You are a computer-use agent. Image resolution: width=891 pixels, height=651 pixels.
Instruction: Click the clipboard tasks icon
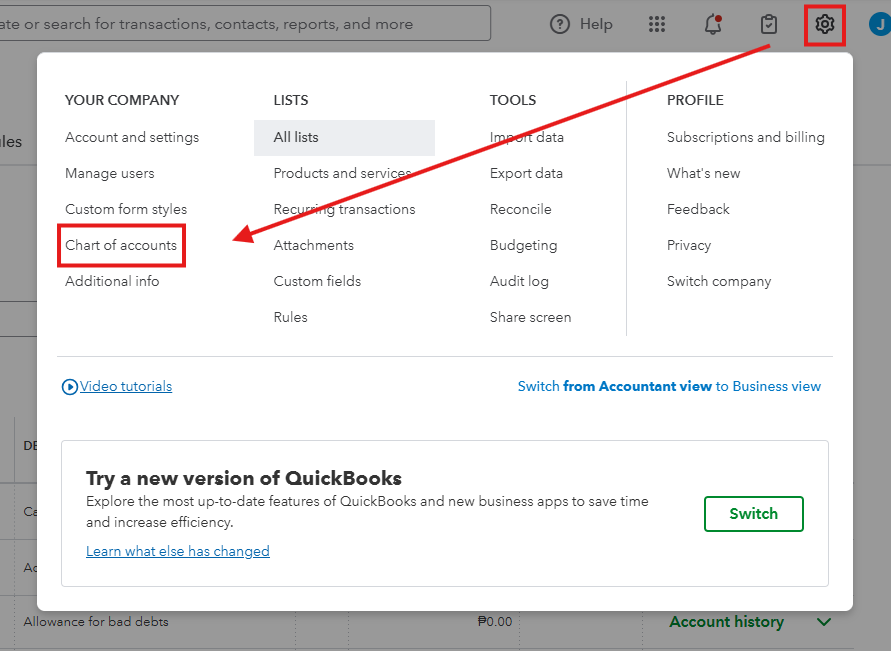(769, 24)
